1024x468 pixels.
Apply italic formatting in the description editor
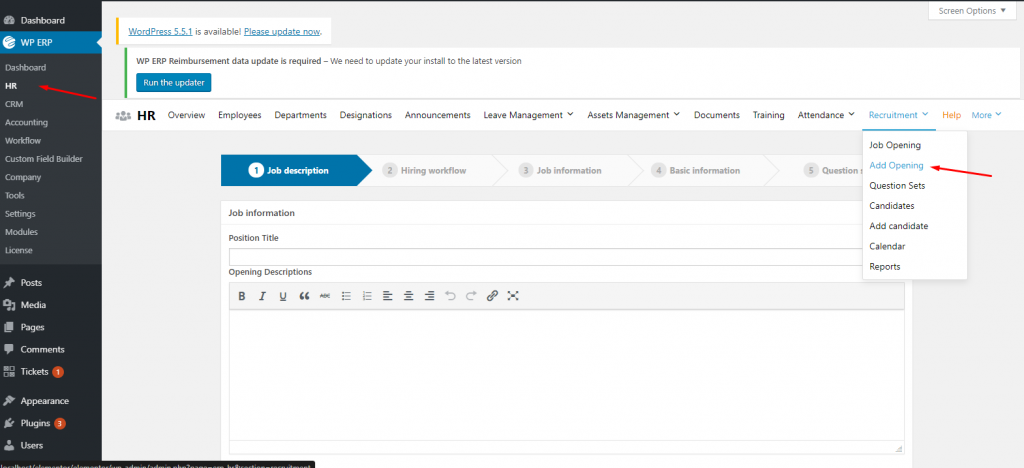pyautogui.click(x=262, y=296)
